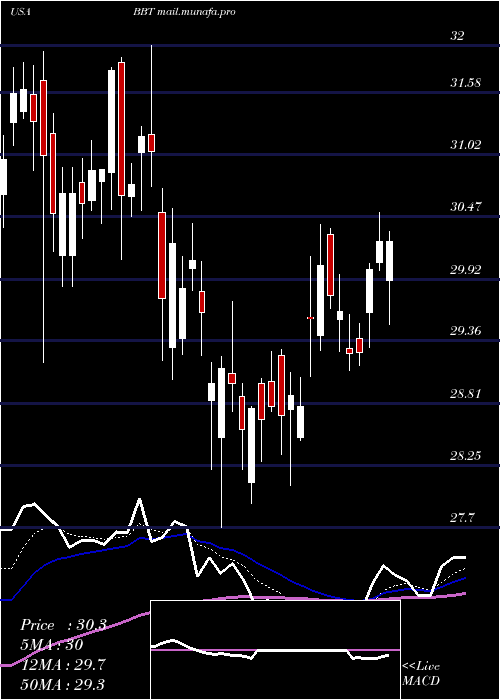
Task: Click the '<<Live MACD' label
Action: (421, 674)
